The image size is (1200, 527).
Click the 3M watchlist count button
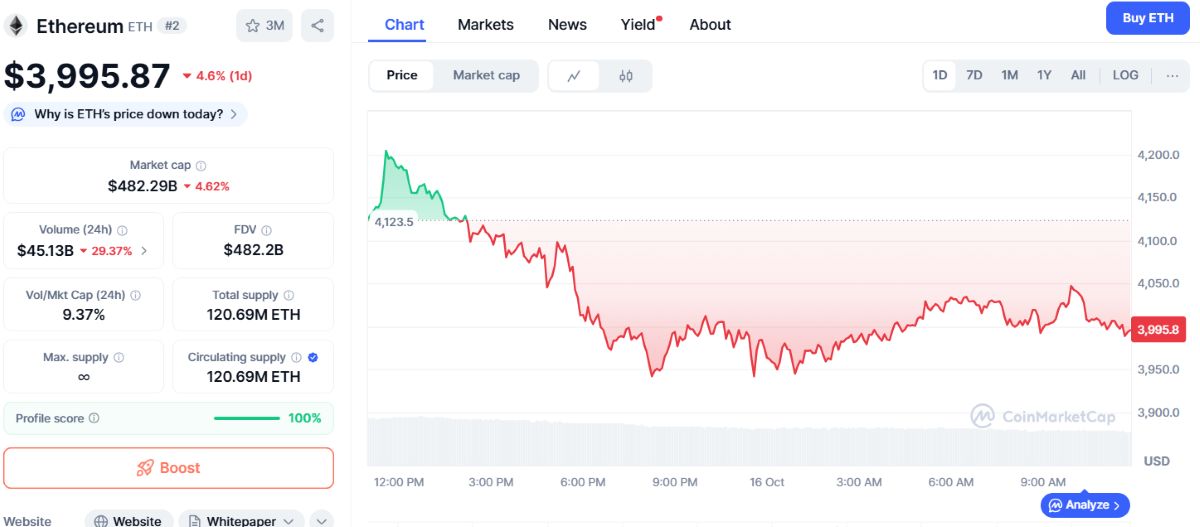click(264, 26)
